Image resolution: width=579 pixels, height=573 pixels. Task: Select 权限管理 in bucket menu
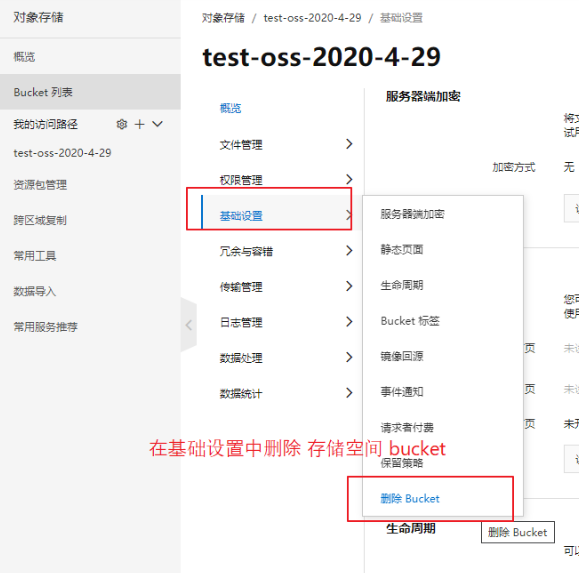[241, 180]
